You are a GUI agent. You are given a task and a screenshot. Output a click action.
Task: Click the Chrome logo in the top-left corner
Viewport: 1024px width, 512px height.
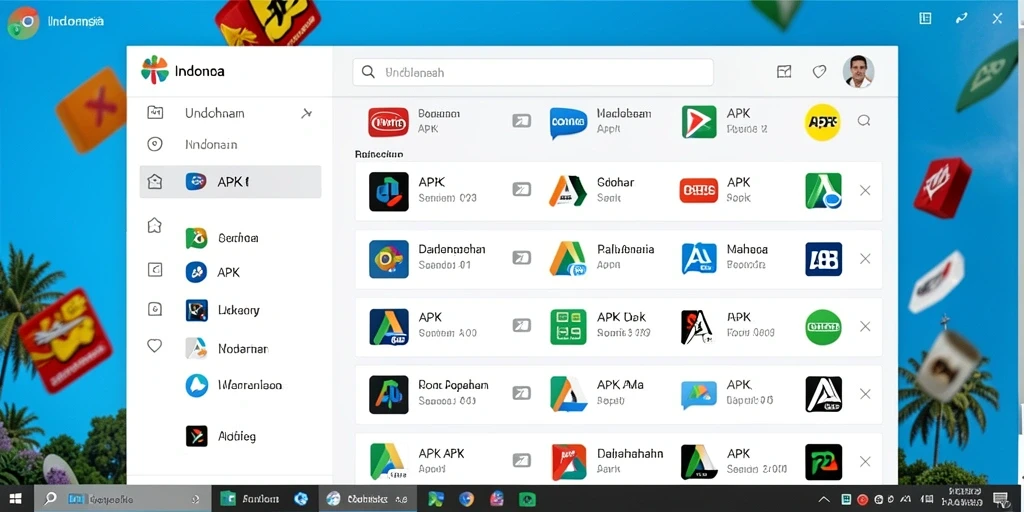[24, 23]
